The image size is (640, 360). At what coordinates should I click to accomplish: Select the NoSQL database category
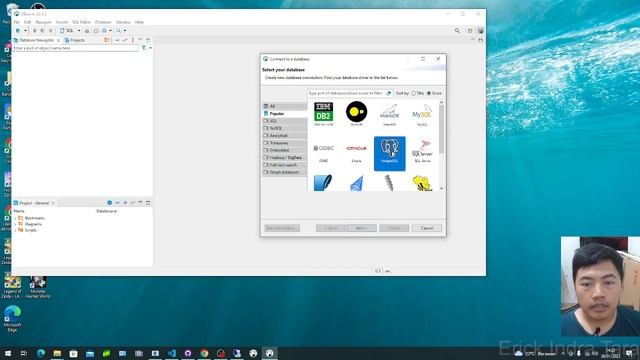[284, 128]
